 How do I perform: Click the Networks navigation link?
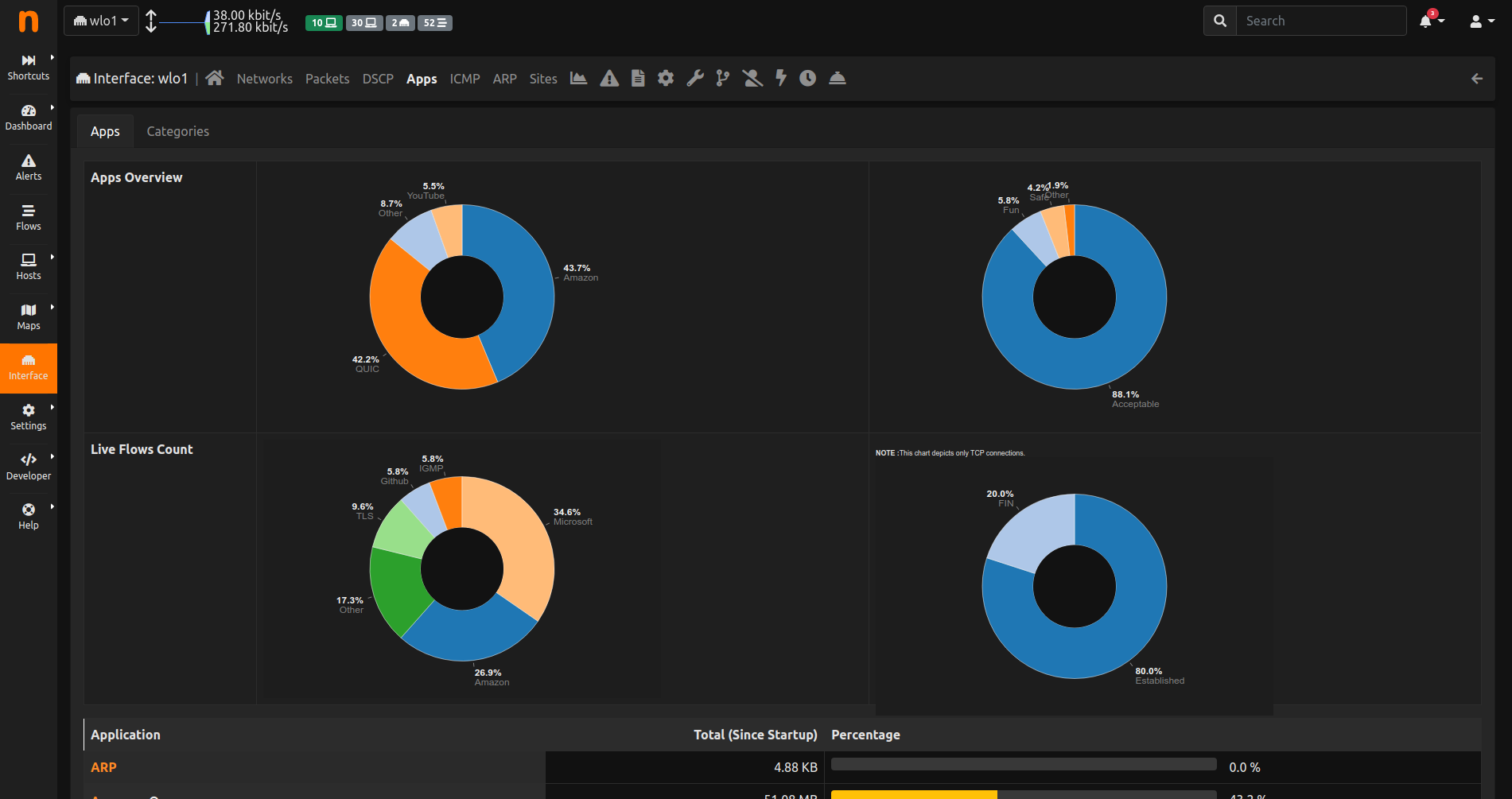pyautogui.click(x=264, y=79)
